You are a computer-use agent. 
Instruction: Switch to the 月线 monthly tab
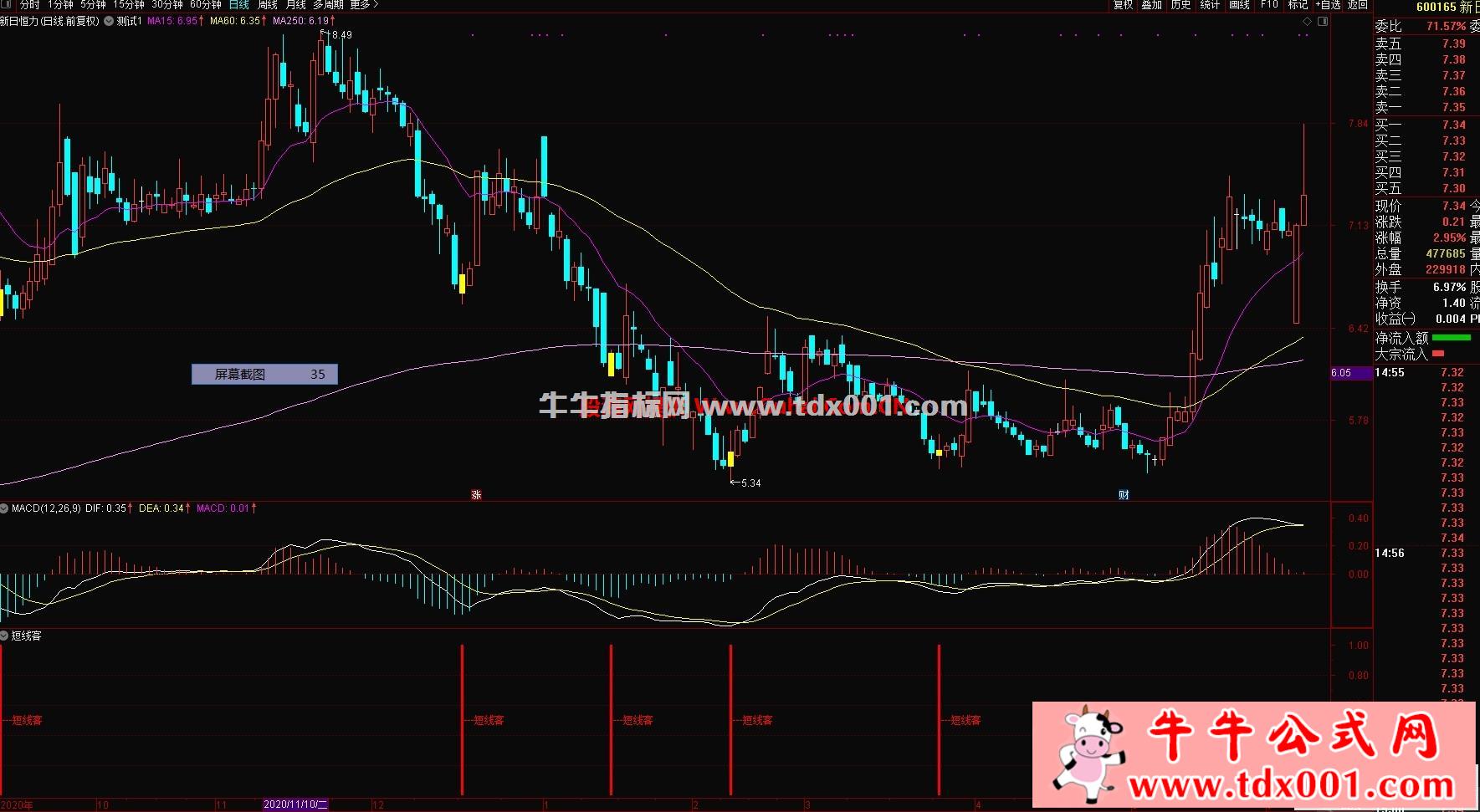click(296, 5)
